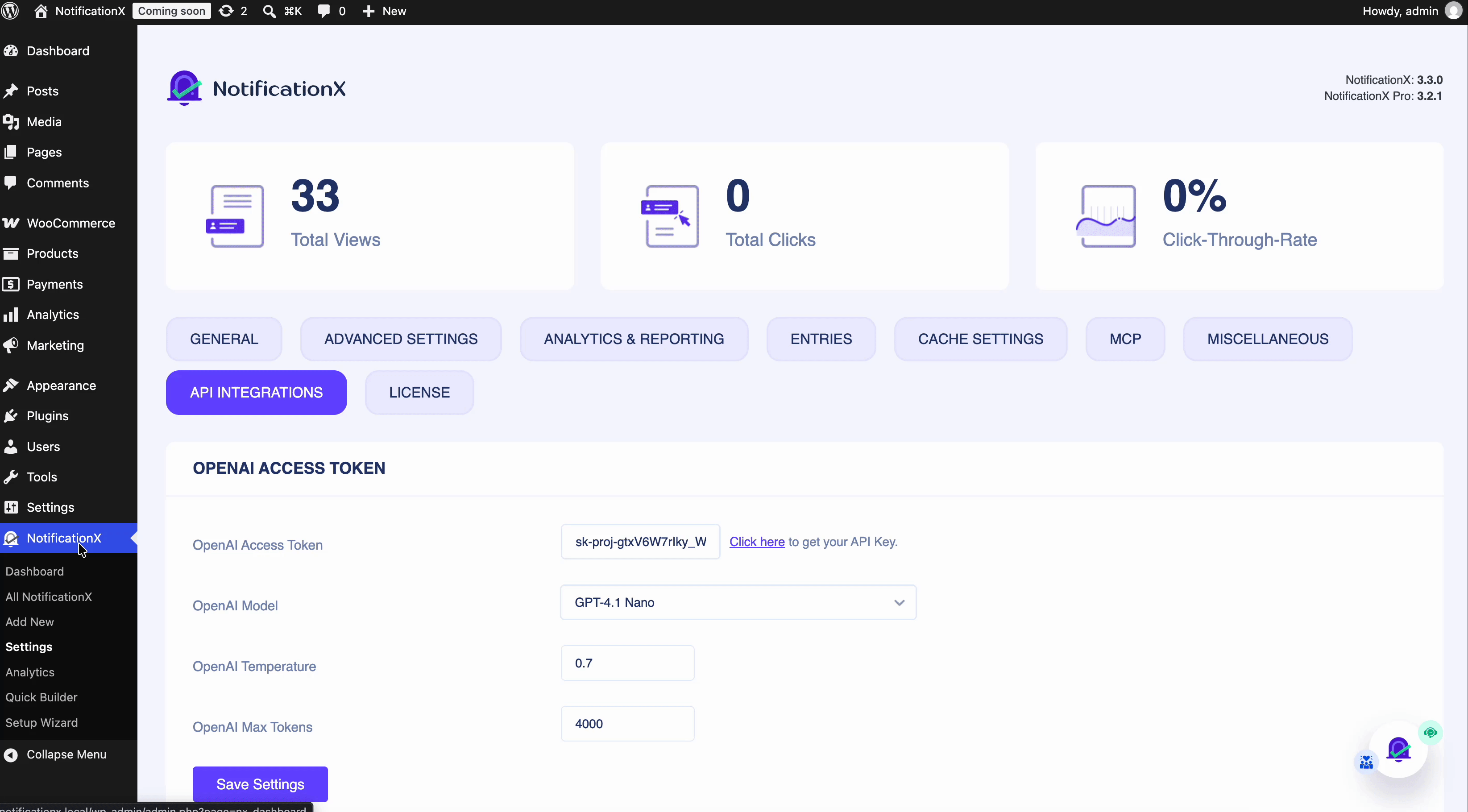Switch to the GENERAL tab
This screenshot has width=1468, height=812.
coord(224,339)
